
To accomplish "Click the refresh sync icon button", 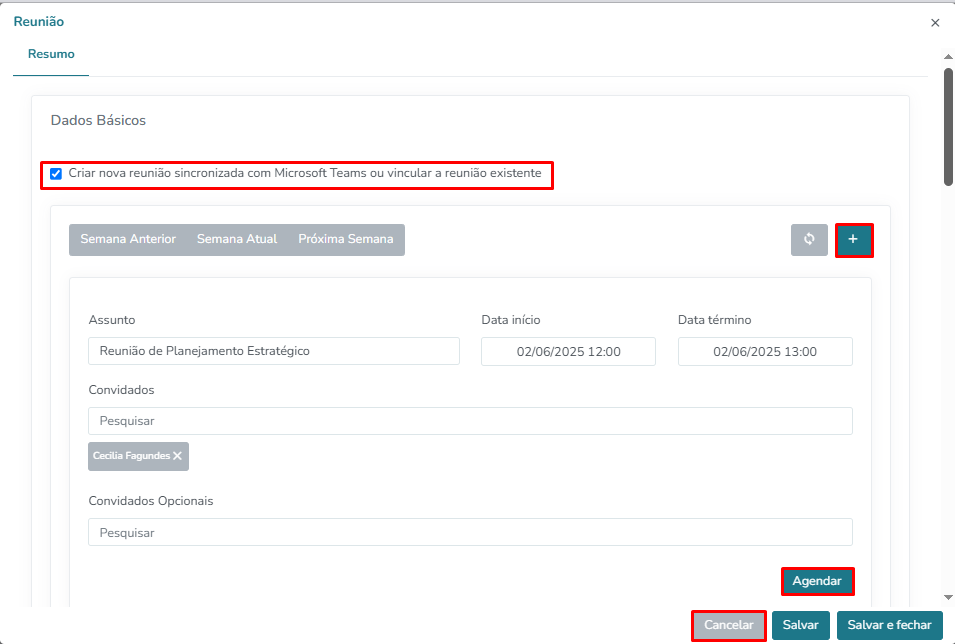I will click(809, 239).
